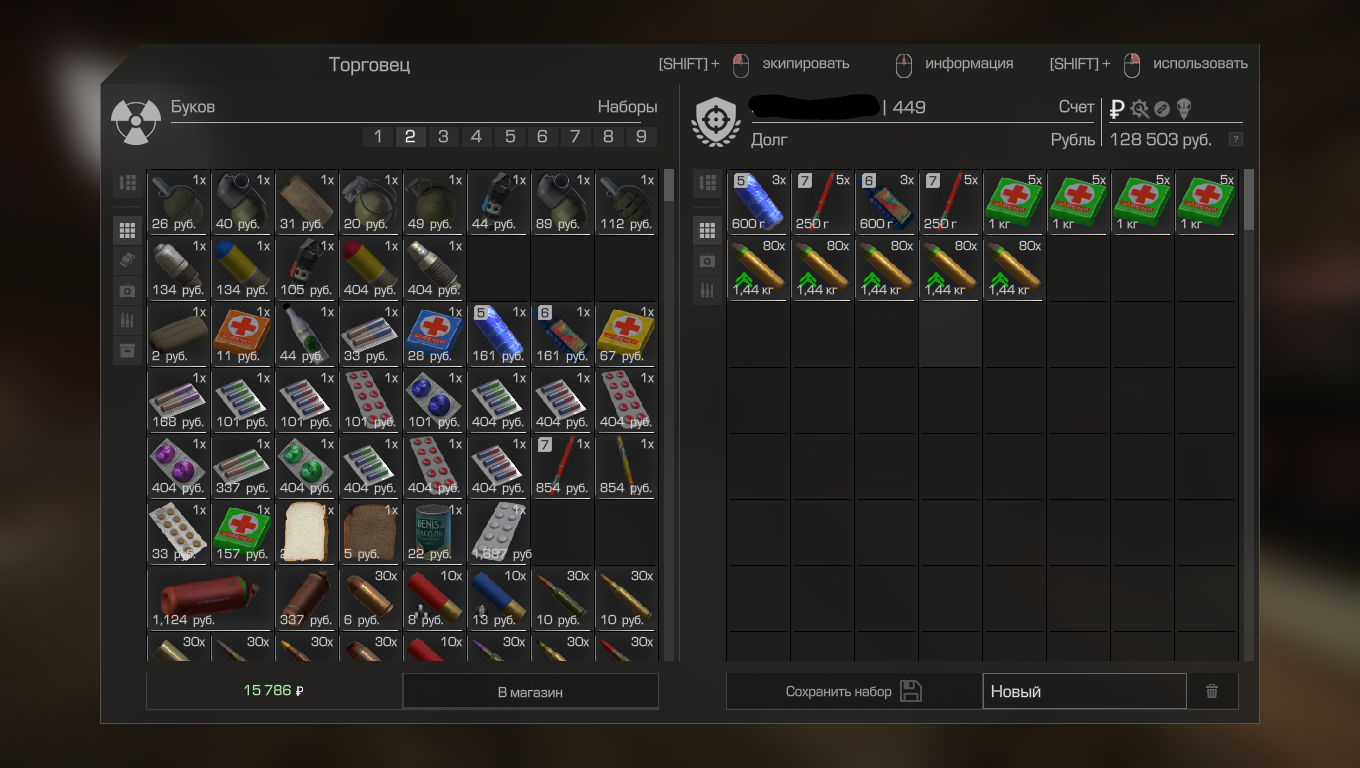The height and width of the screenshot is (768, 1360).
Task: Select the 6 руб. bullet stack
Action: [371, 599]
